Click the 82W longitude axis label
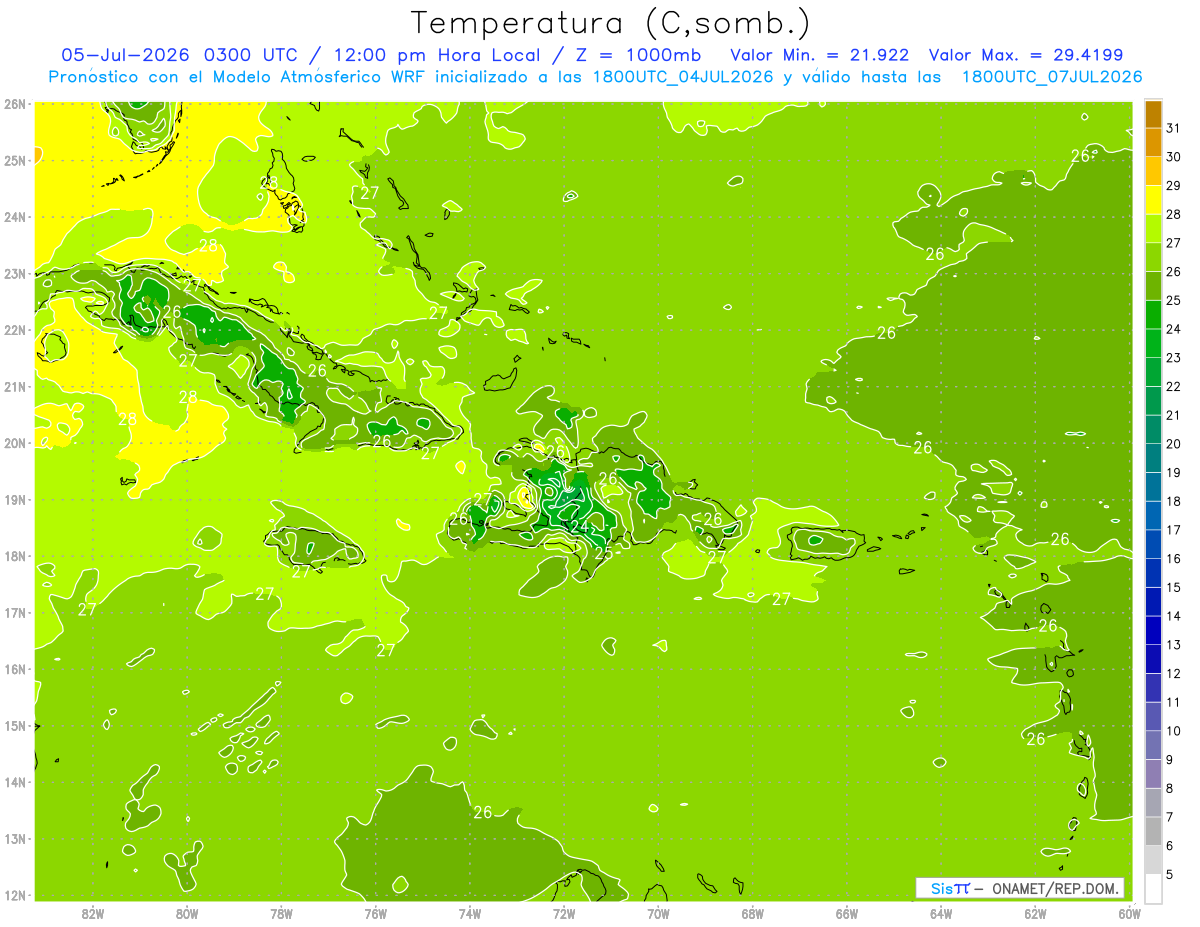 click(x=92, y=913)
